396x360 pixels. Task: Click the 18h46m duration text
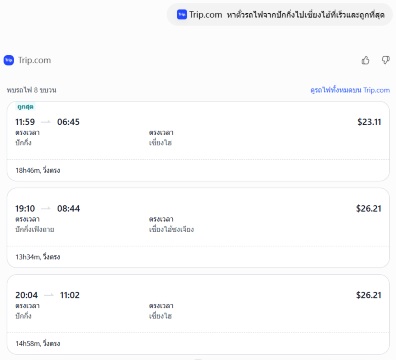click(38, 170)
